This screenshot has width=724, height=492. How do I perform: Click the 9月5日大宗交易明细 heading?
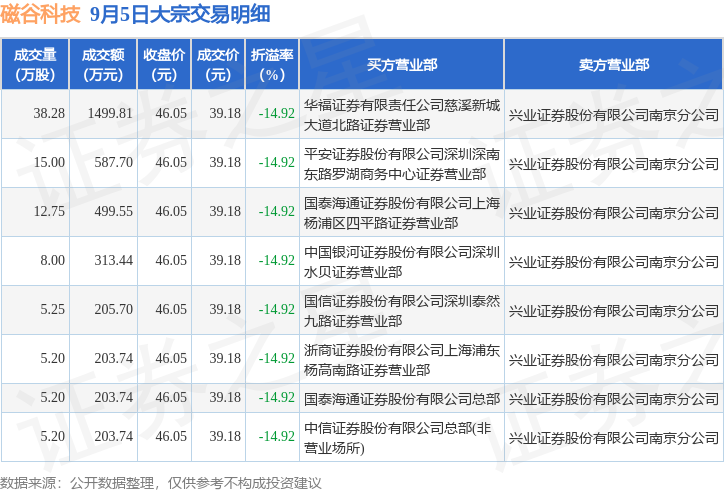(180, 14)
